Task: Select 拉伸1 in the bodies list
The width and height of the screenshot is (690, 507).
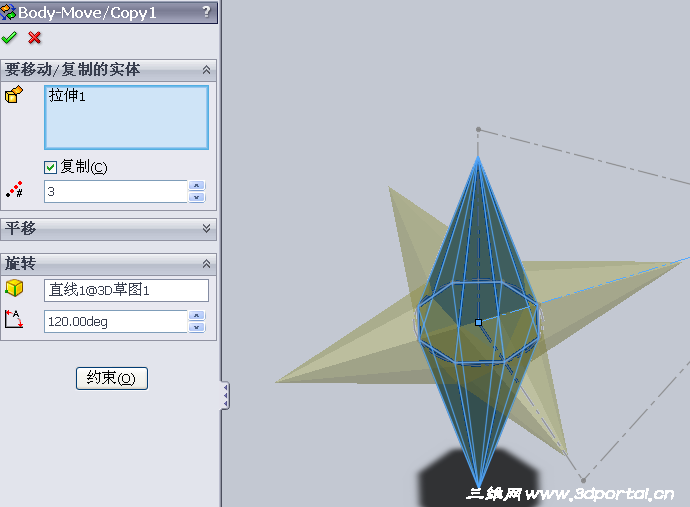Action: tap(67, 96)
